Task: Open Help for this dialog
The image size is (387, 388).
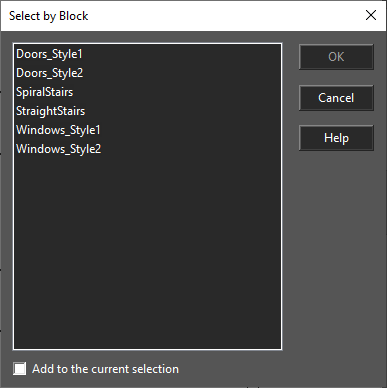Action: (336, 138)
